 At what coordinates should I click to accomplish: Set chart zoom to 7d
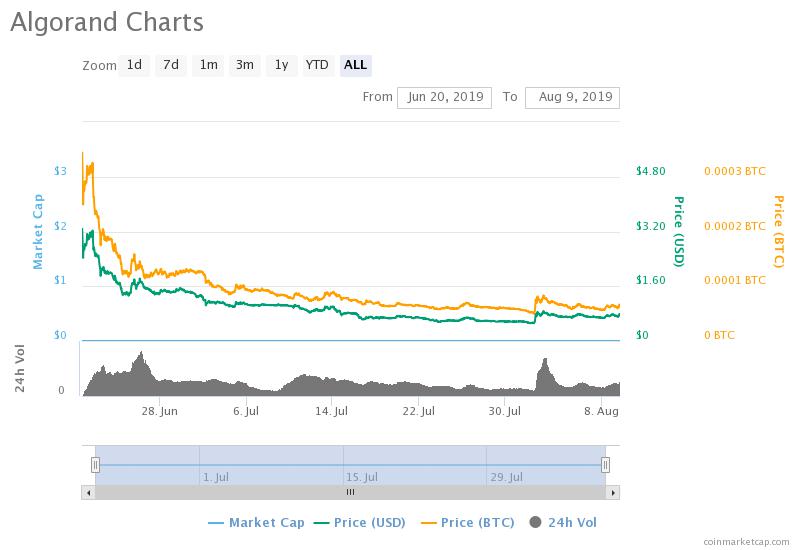coord(171,65)
